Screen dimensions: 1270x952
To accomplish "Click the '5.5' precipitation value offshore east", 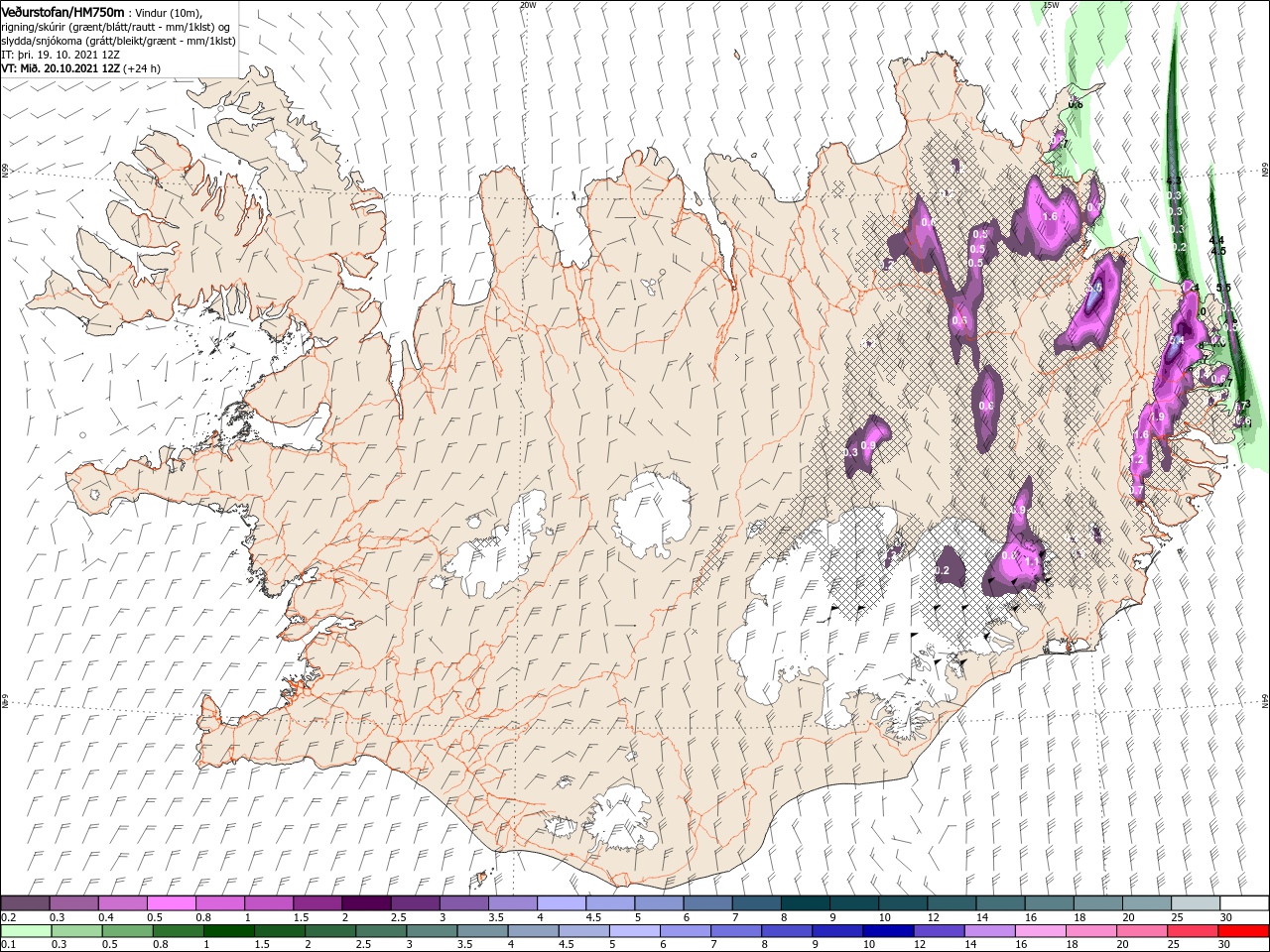I will pyautogui.click(x=1223, y=288).
